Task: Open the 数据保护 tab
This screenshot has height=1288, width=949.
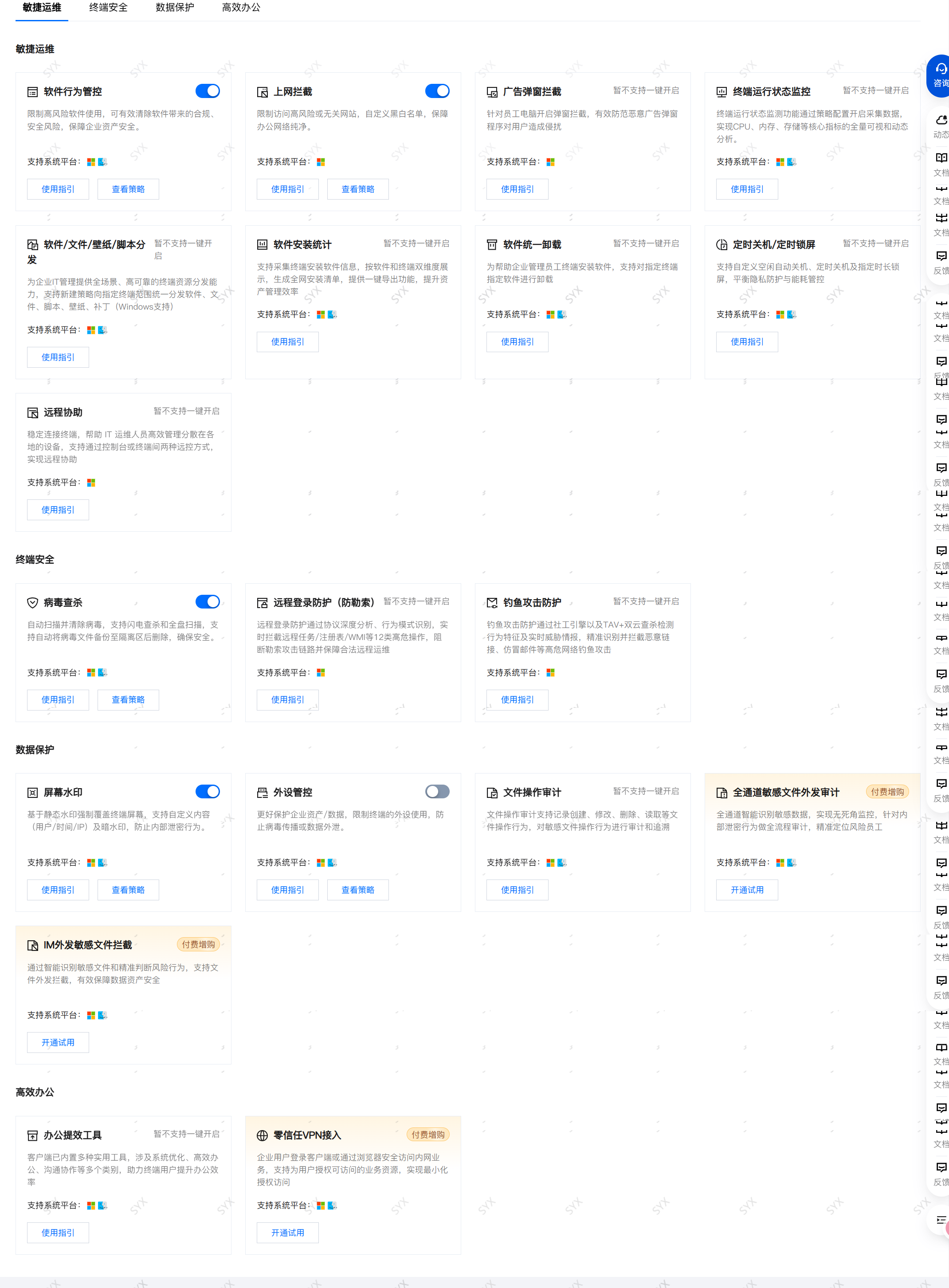Action: click(175, 8)
